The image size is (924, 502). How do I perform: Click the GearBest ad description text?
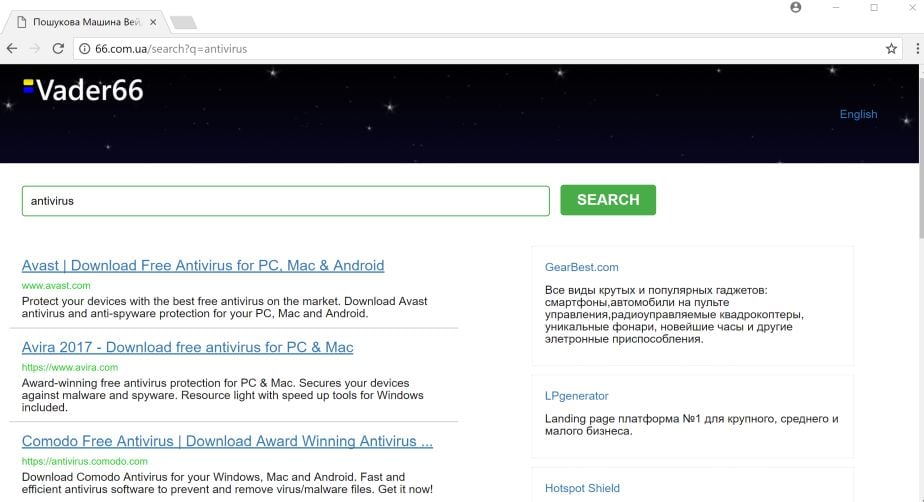tap(674, 315)
